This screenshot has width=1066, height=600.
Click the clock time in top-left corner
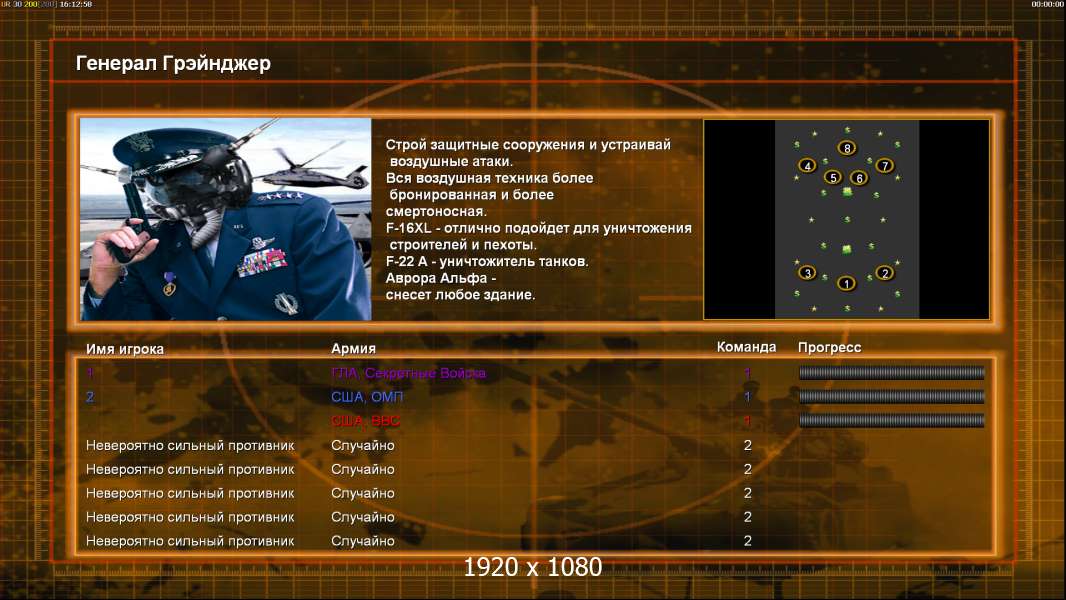(76, 4)
